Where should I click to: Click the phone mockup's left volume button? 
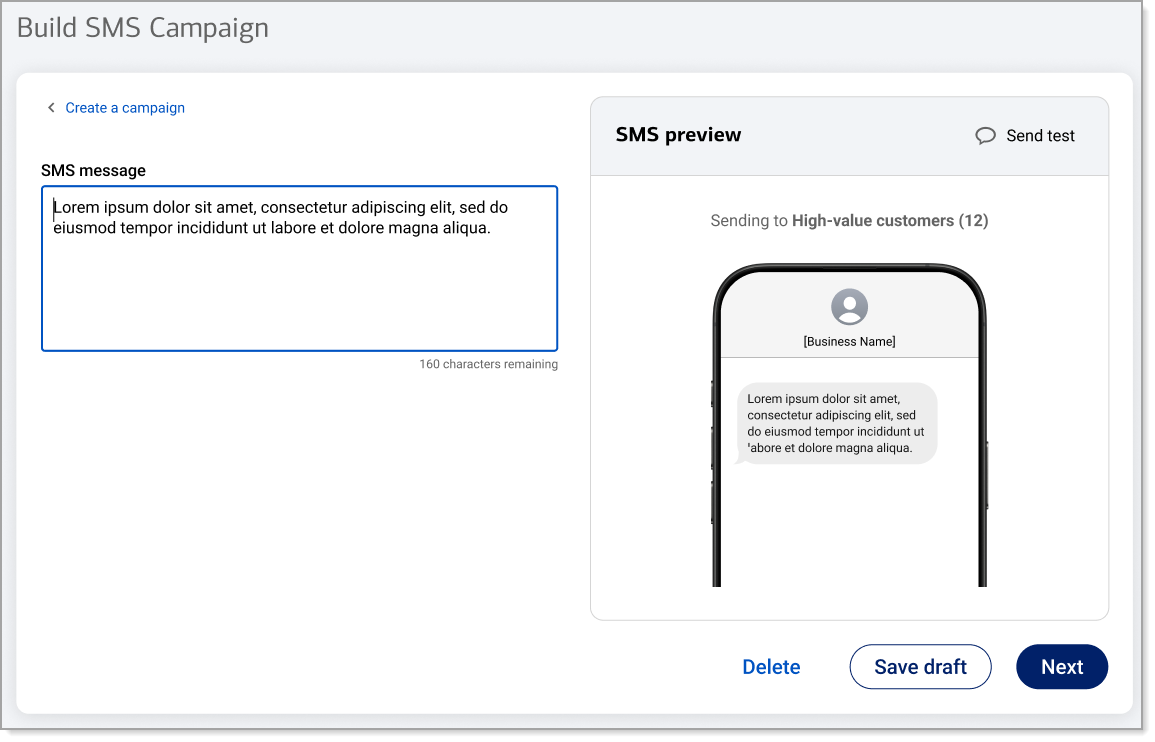pyautogui.click(x=713, y=447)
